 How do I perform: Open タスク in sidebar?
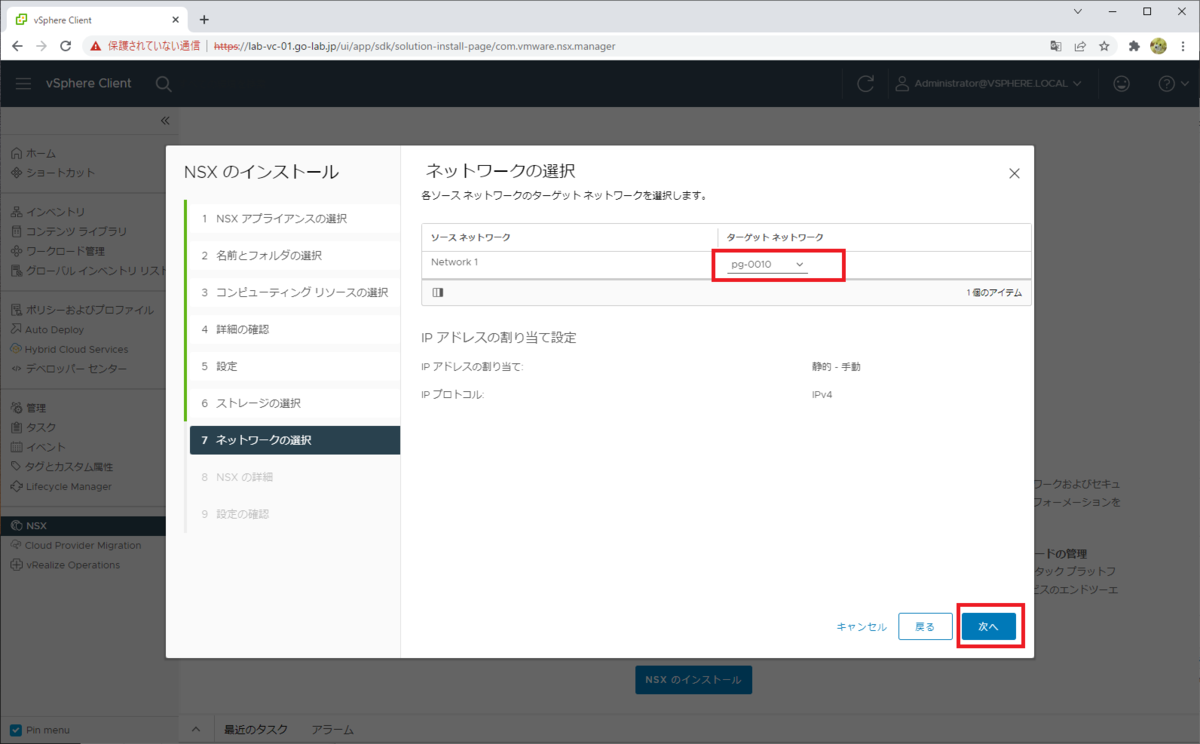click(x=33, y=427)
